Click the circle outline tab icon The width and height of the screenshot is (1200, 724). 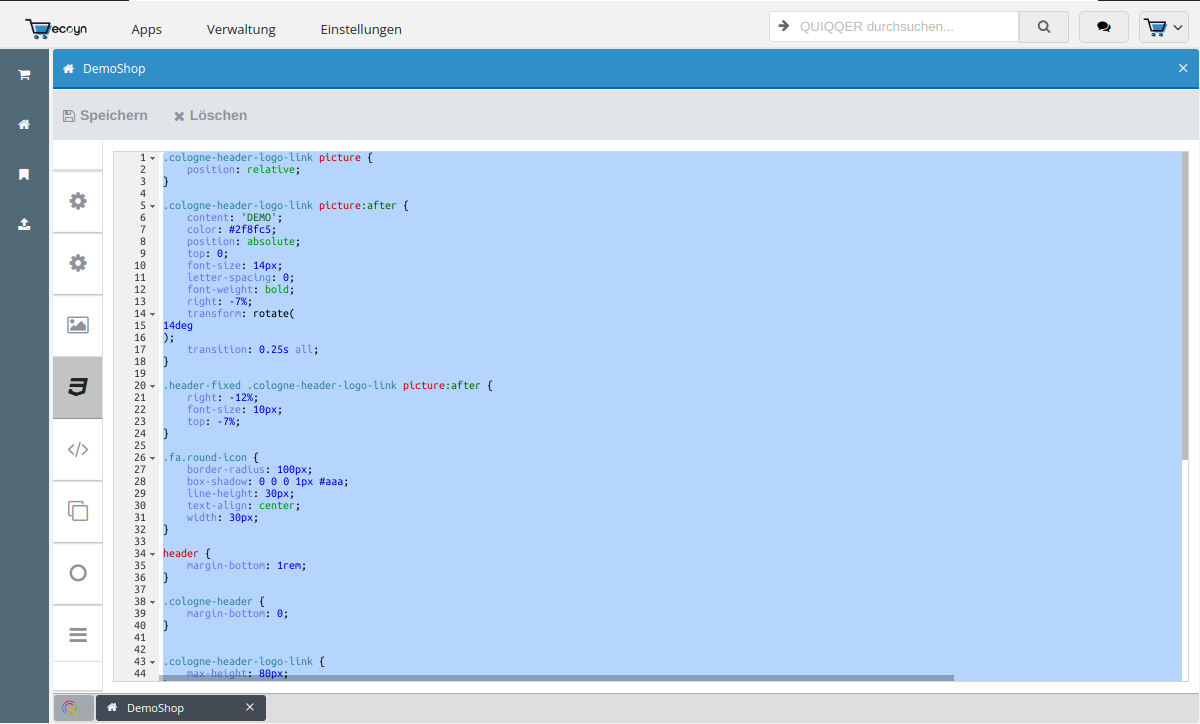[x=78, y=573]
